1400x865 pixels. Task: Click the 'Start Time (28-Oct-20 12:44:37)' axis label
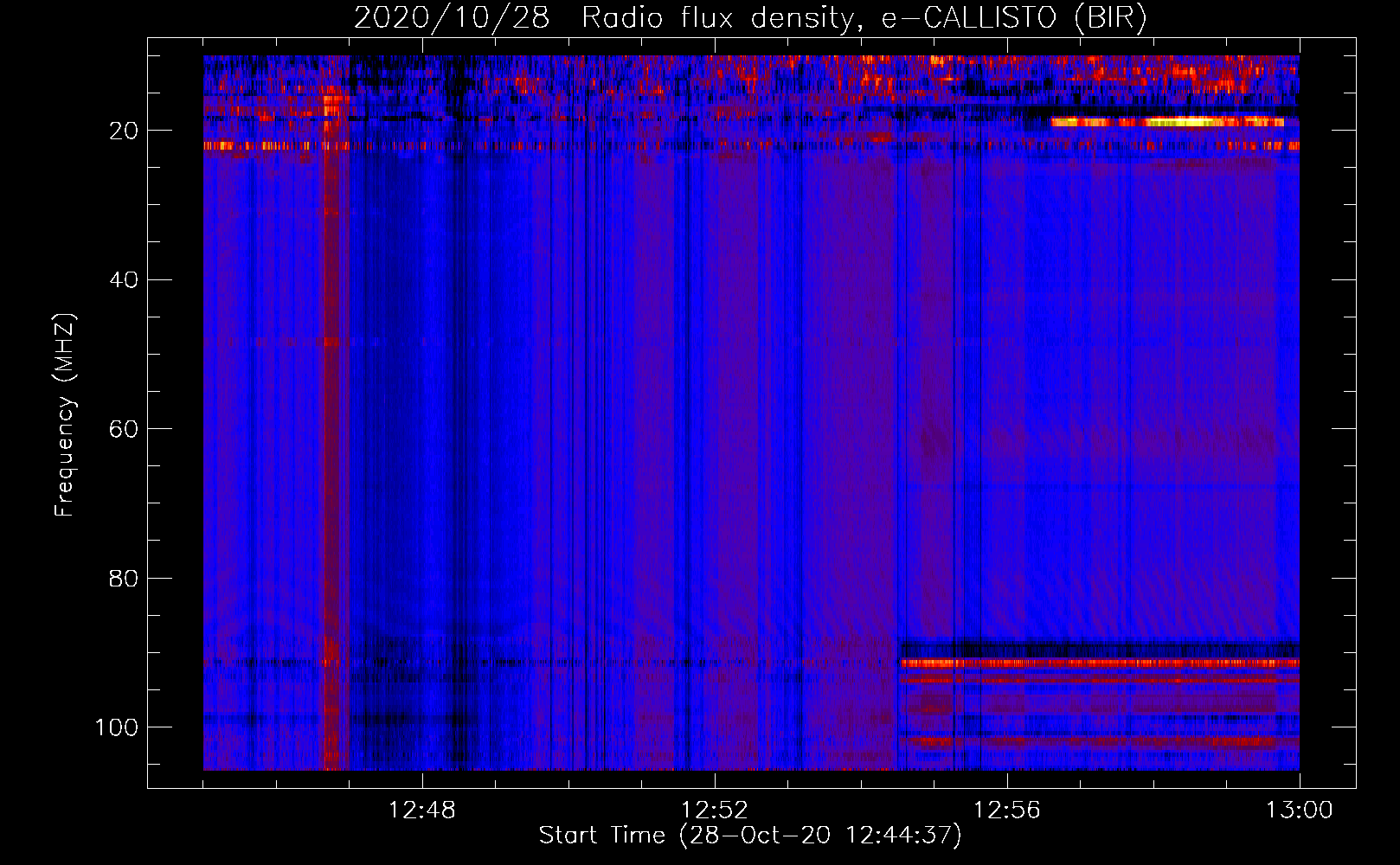750,836
